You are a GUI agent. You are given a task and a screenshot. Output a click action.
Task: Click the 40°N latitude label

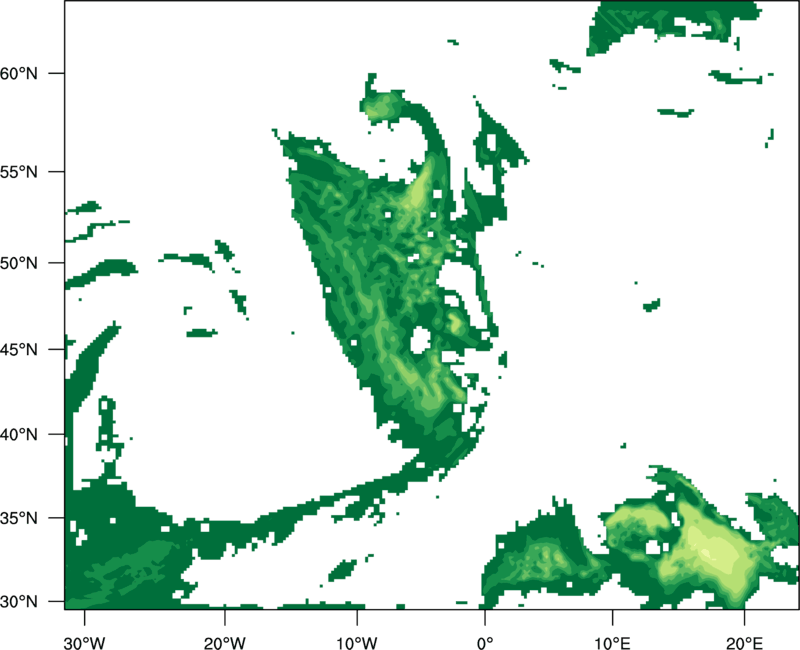pyautogui.click(x=19, y=435)
